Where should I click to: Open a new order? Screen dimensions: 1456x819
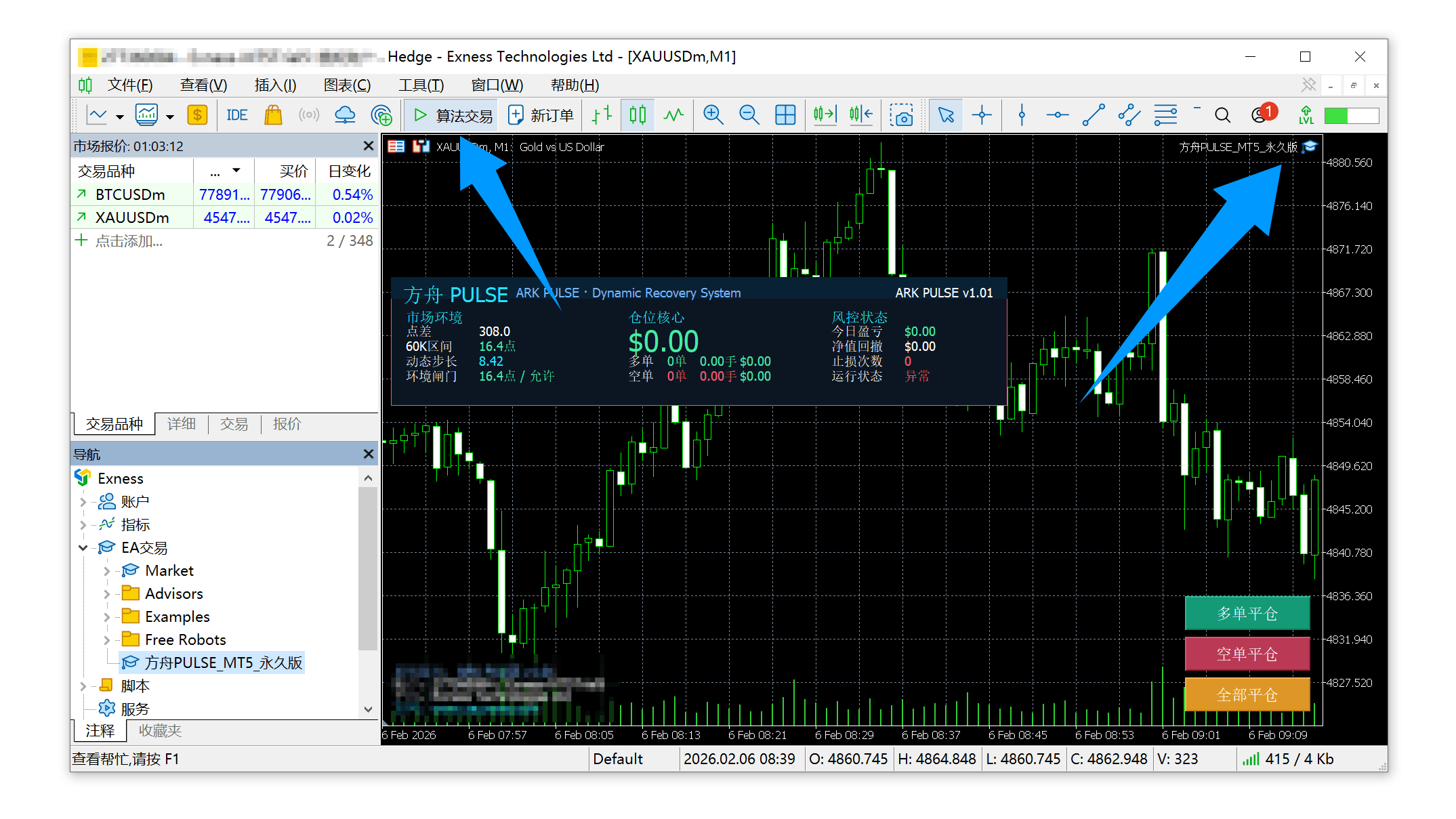[541, 115]
